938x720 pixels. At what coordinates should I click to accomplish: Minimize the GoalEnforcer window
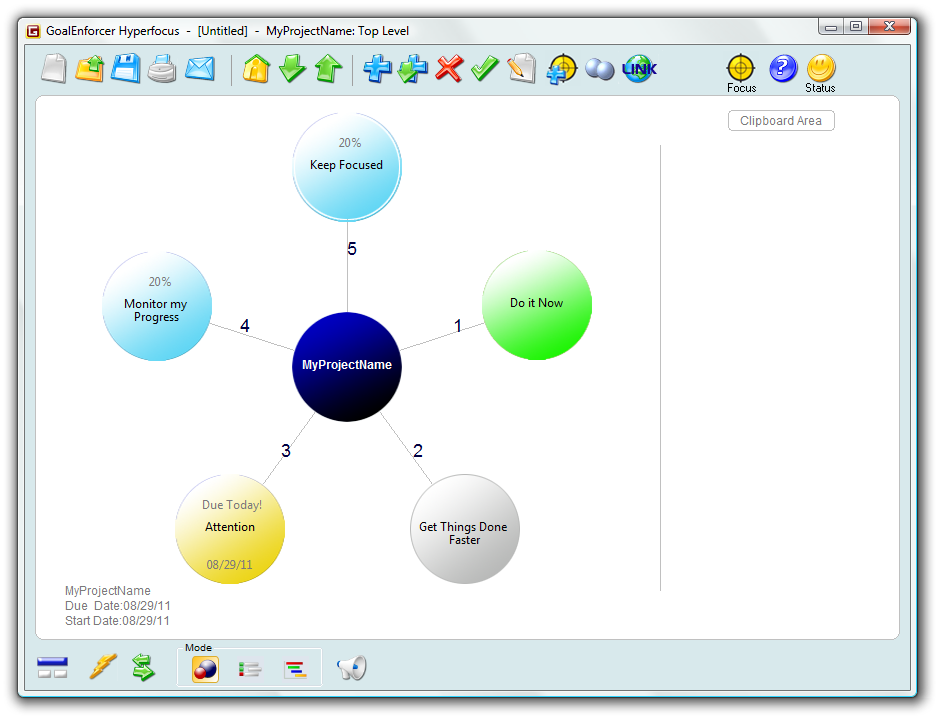tap(831, 27)
